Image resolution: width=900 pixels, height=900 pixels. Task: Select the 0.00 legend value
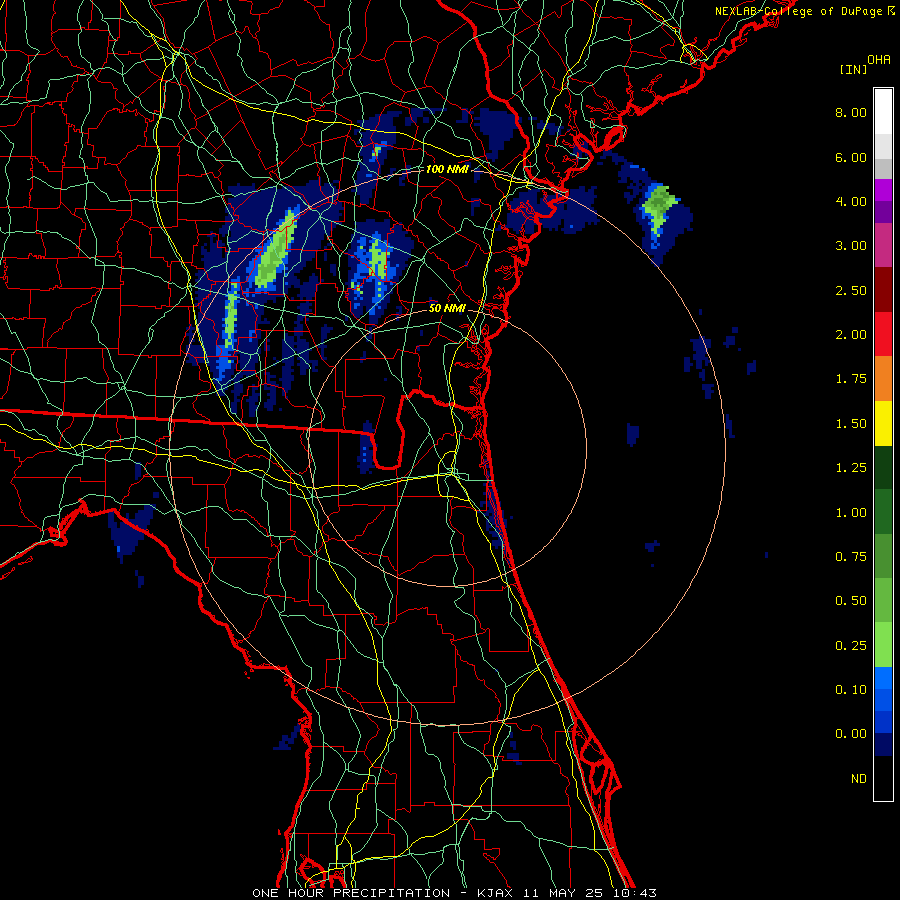[x=851, y=734]
